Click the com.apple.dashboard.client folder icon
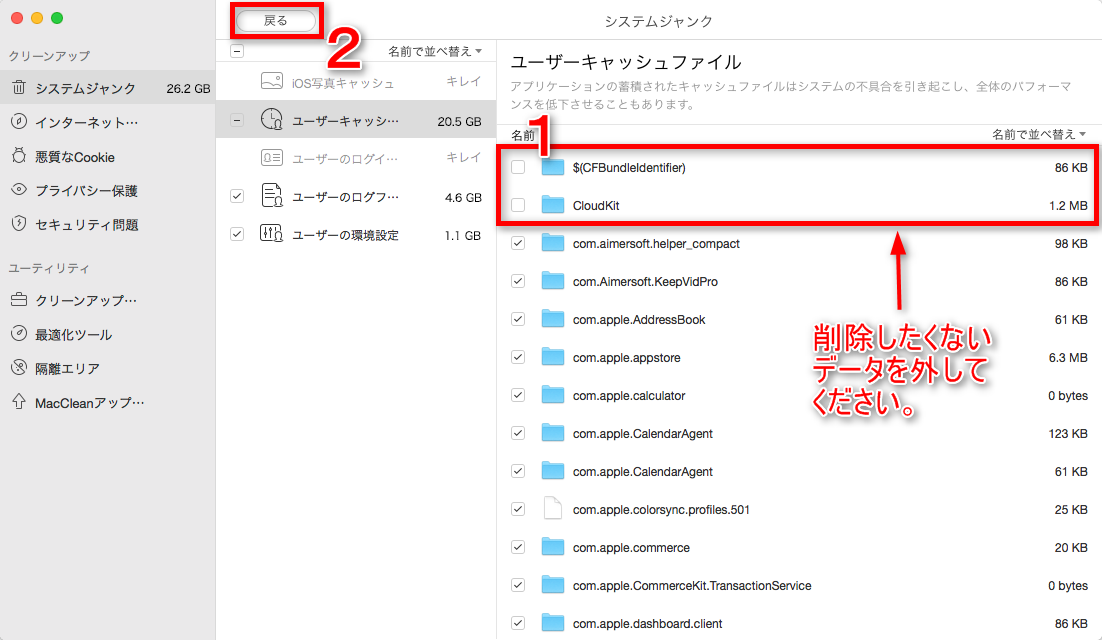Screen dimensions: 1102x640 click(553, 622)
